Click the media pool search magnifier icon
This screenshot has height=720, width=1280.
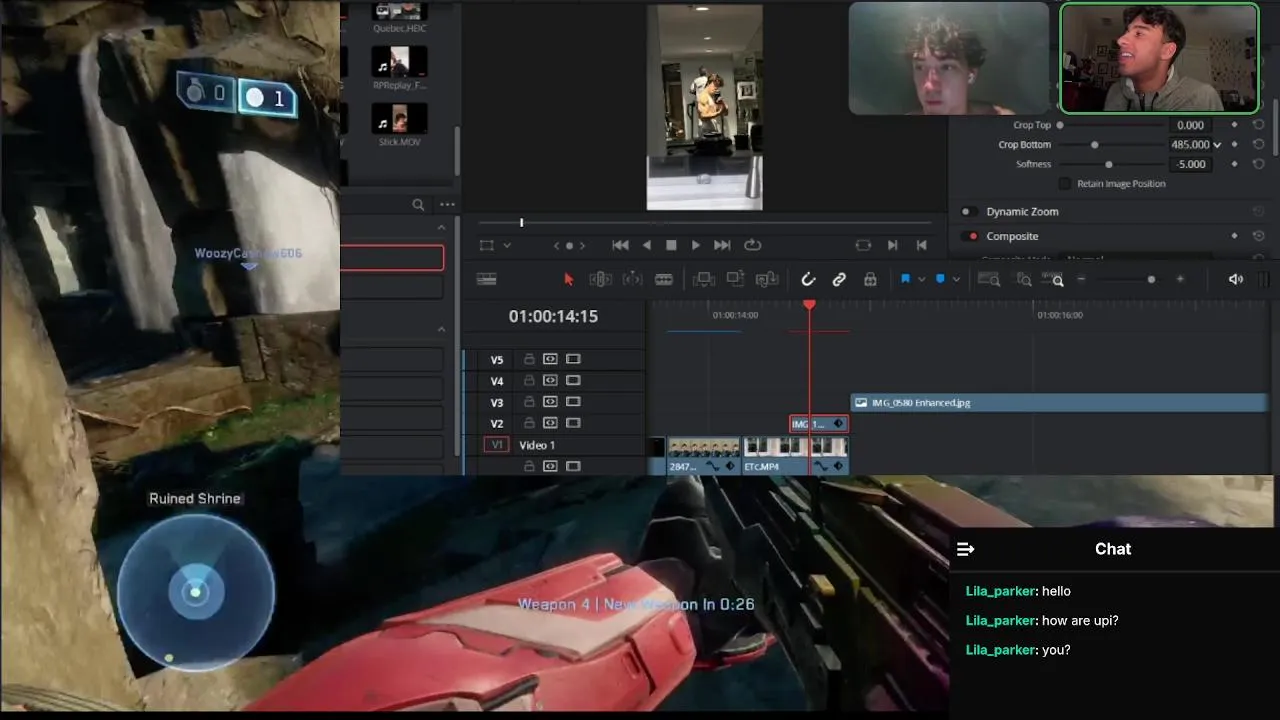(418, 204)
